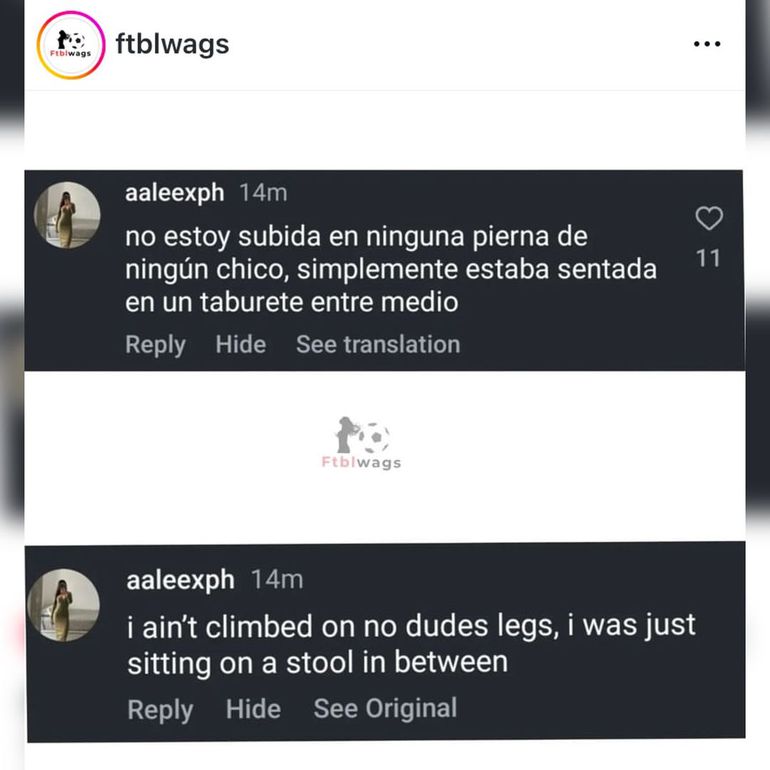Select the Spanish comment text about taburete

click(x=390, y=270)
